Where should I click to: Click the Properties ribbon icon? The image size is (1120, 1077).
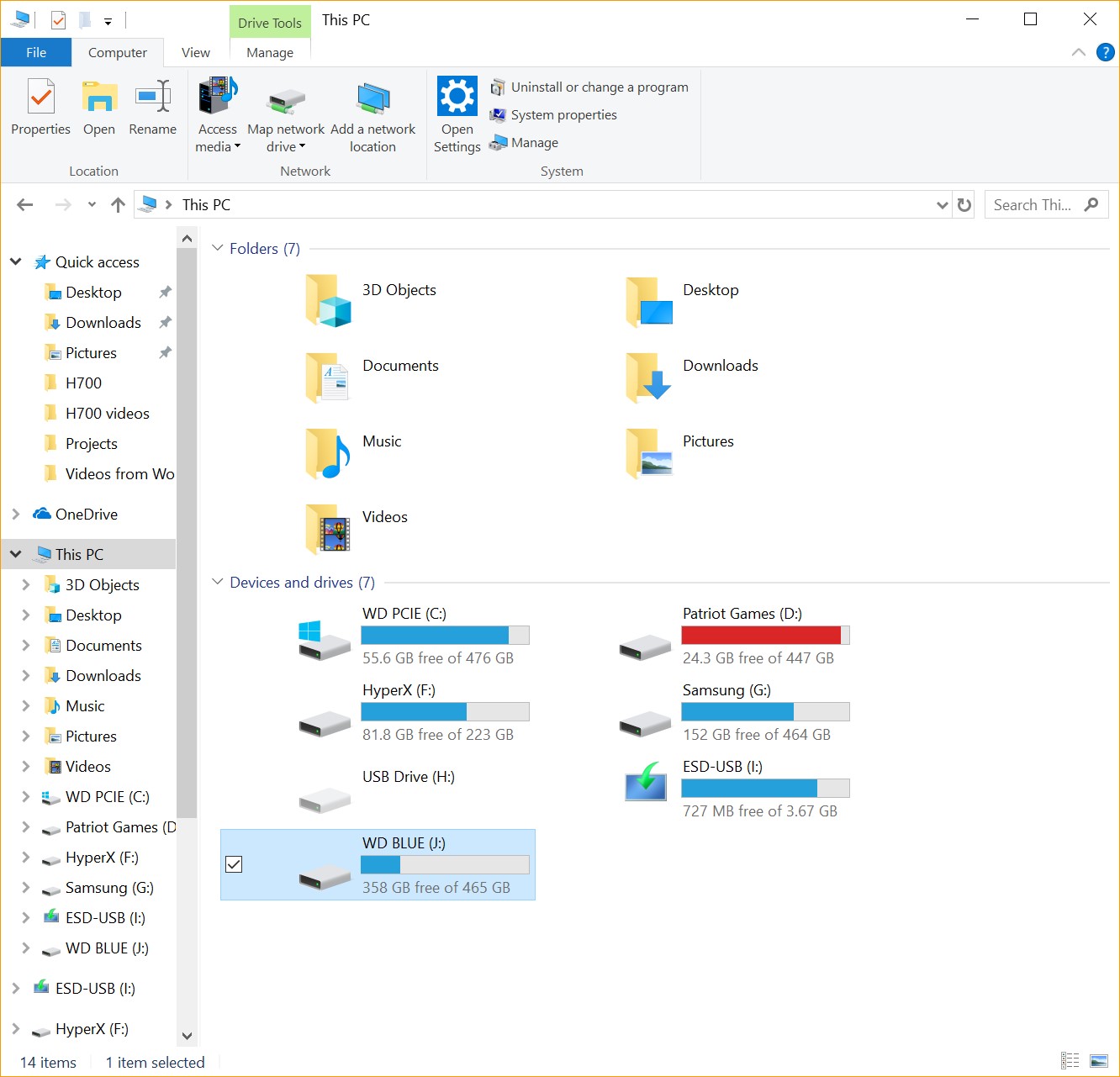[40, 98]
